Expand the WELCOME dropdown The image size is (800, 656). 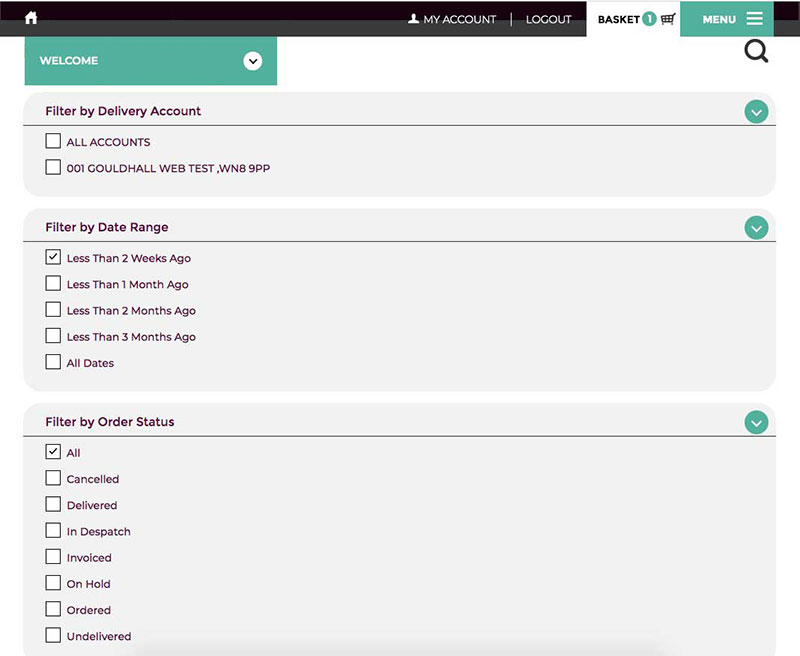(253, 61)
